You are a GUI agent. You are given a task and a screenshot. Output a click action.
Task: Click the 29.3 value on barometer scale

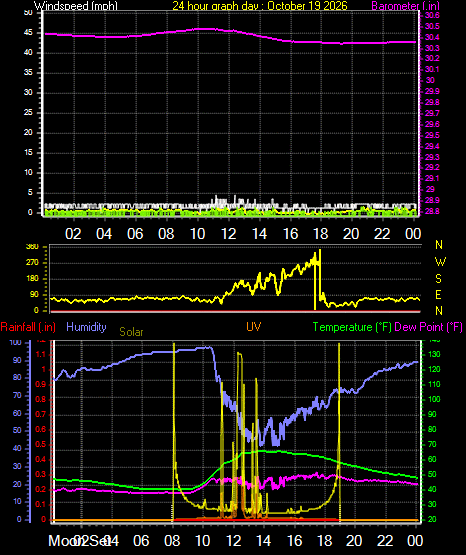pyautogui.click(x=432, y=157)
